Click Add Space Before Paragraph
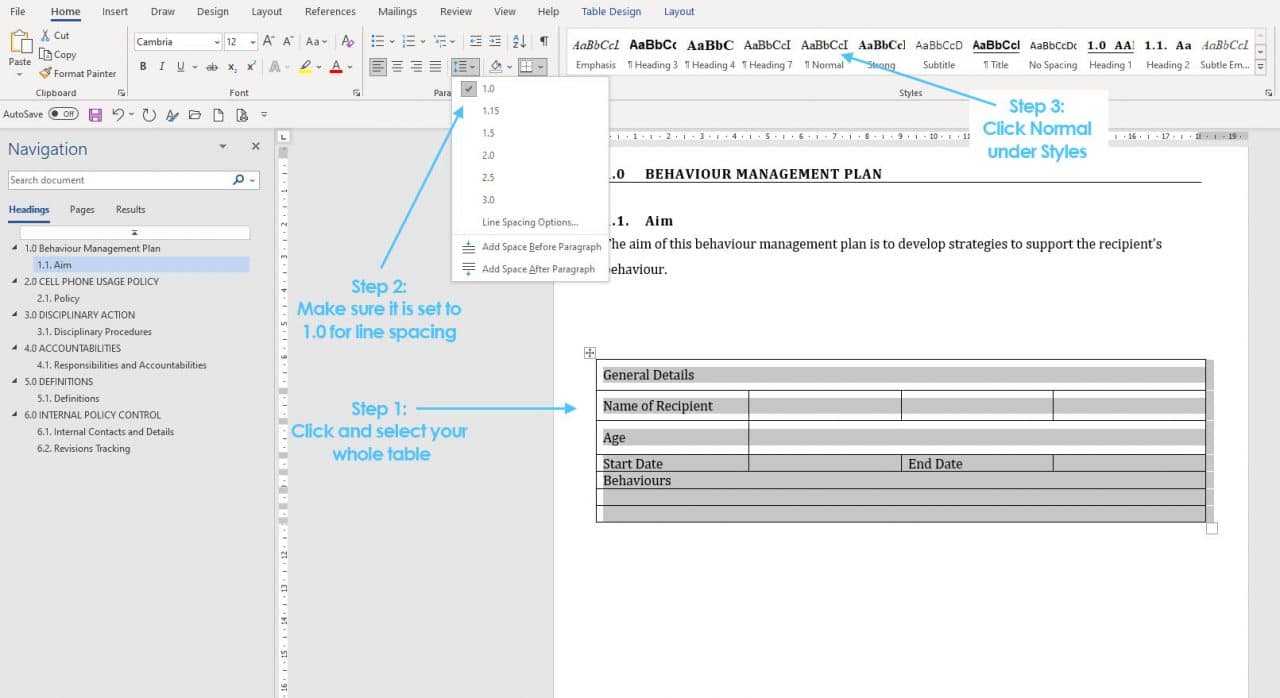 [x=541, y=247]
